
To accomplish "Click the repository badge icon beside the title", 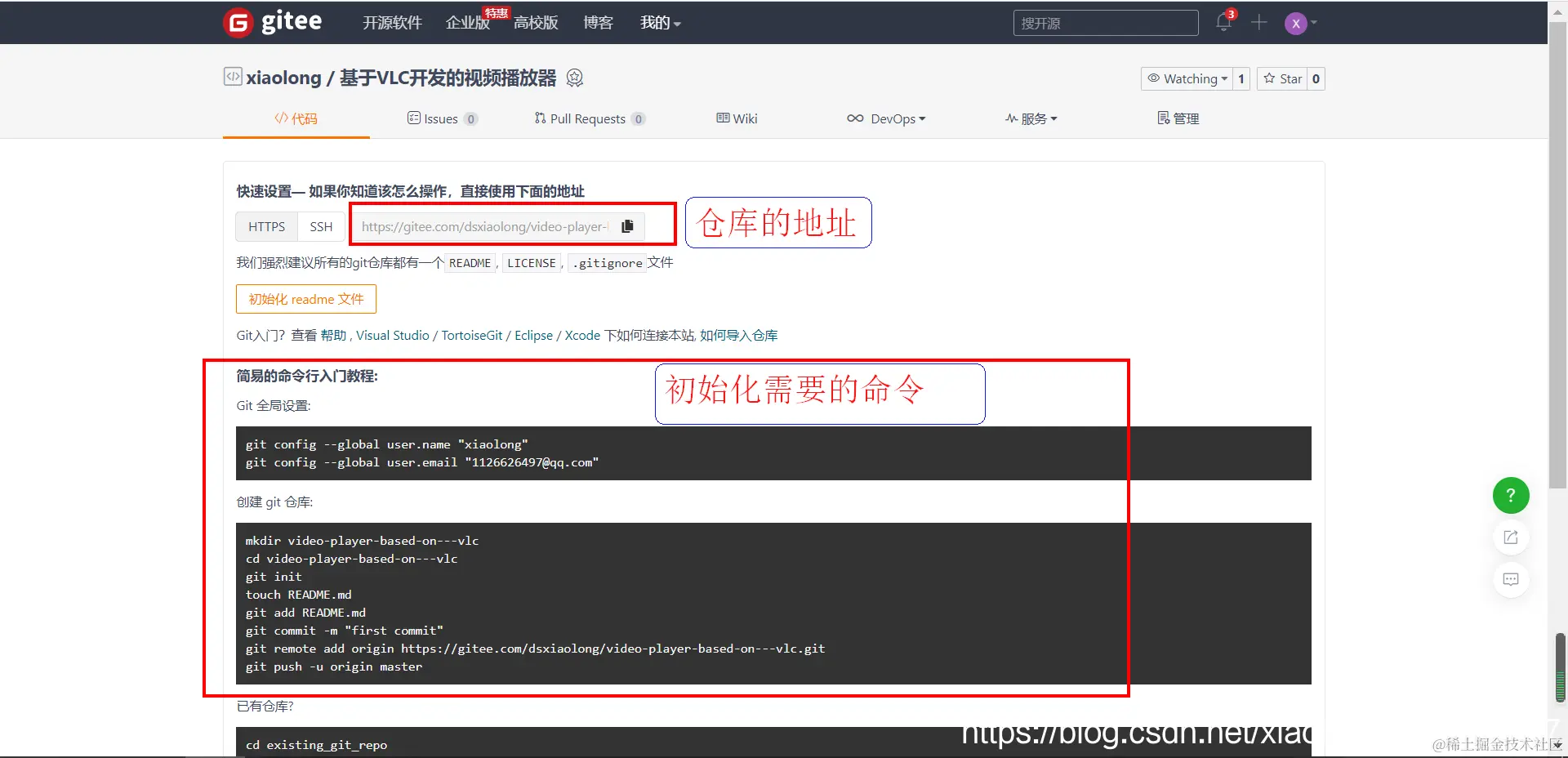I will (575, 78).
